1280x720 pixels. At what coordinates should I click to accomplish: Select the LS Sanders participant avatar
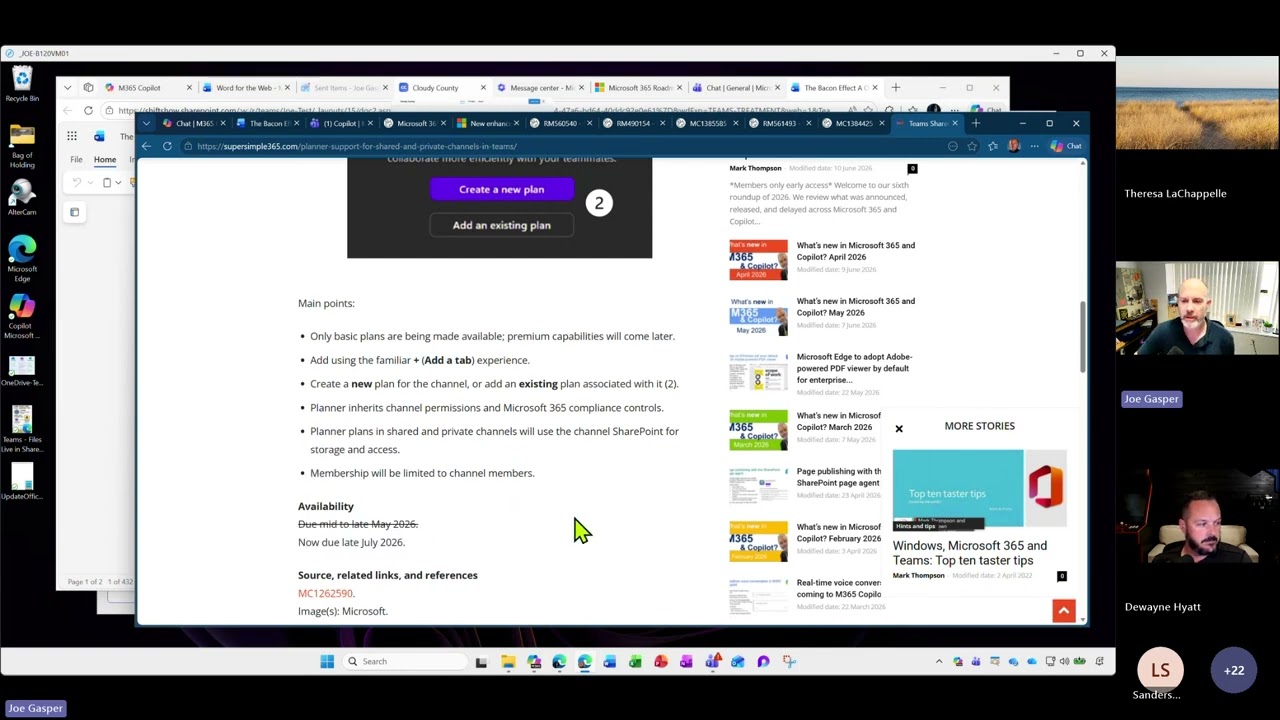[x=1160, y=671]
